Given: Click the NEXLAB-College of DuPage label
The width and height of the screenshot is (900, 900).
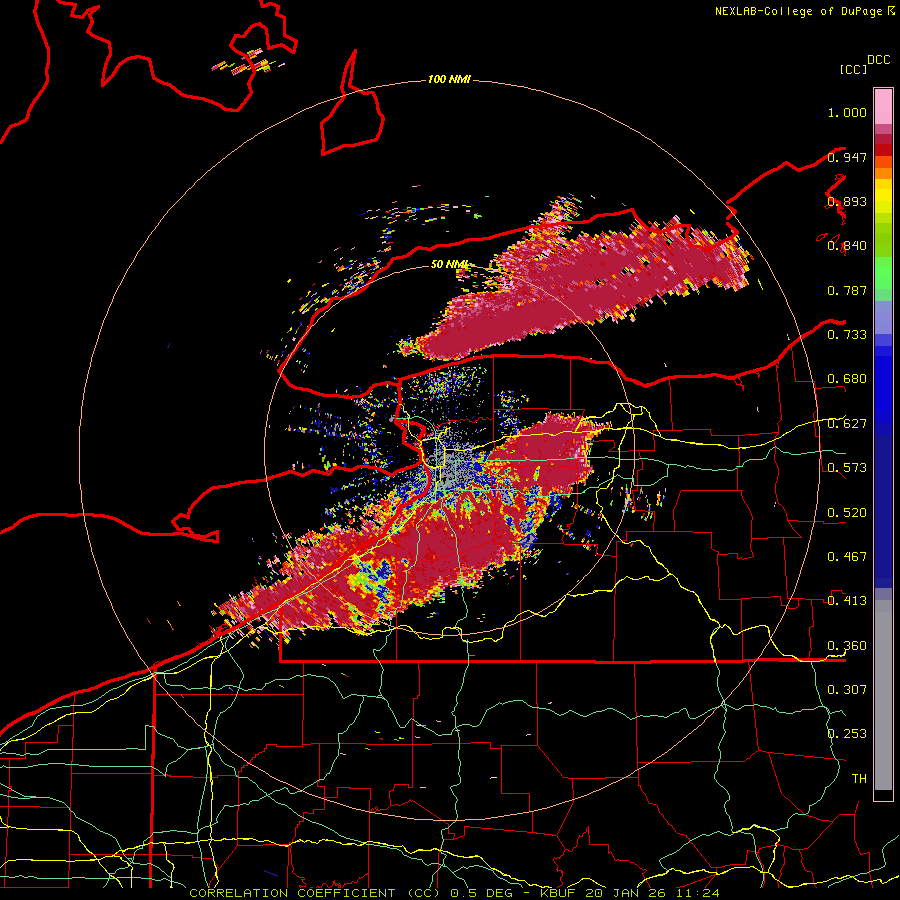Looking at the screenshot, I should point(800,11).
